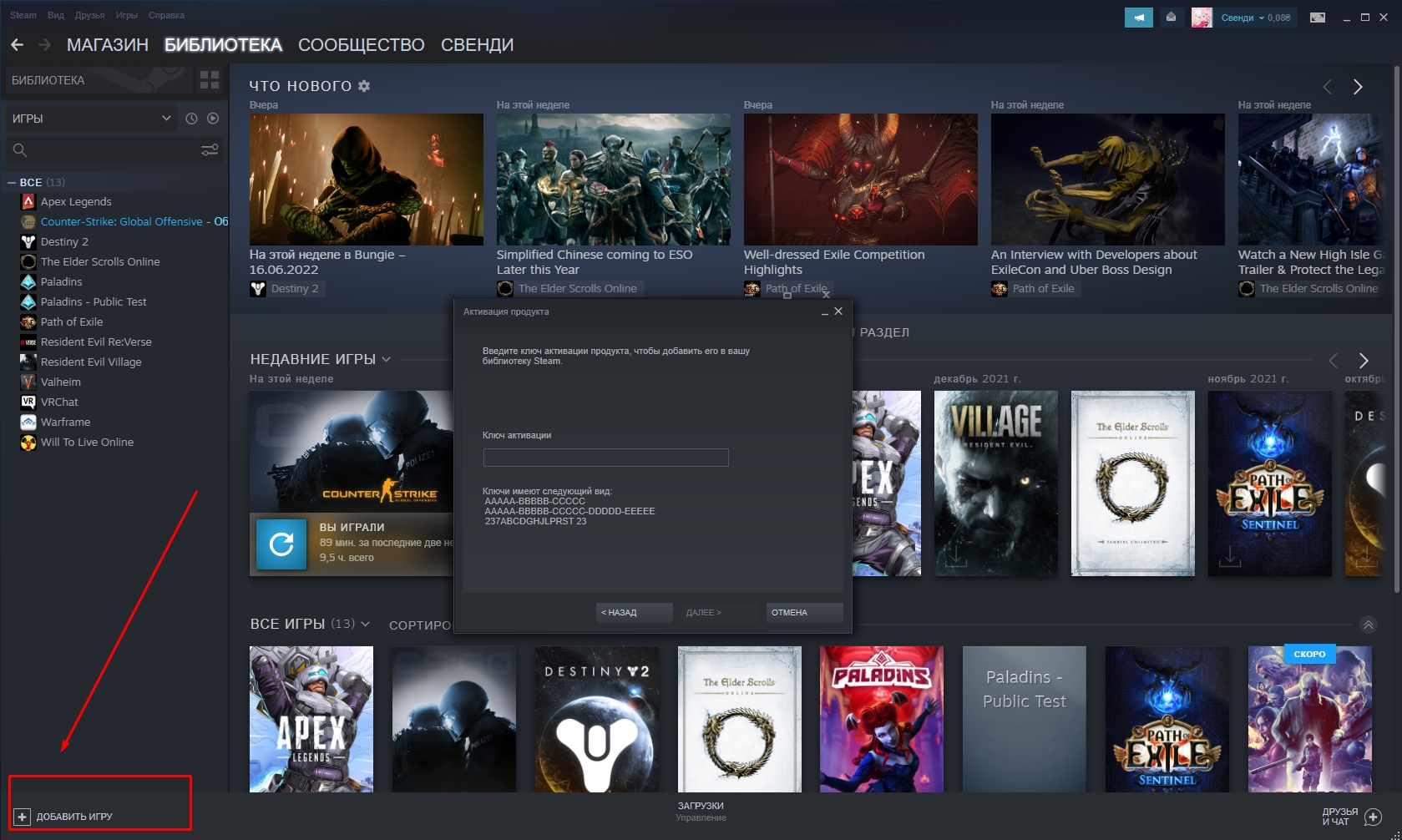Go to МАГАЗИН tab
1402x840 pixels.
click(108, 45)
